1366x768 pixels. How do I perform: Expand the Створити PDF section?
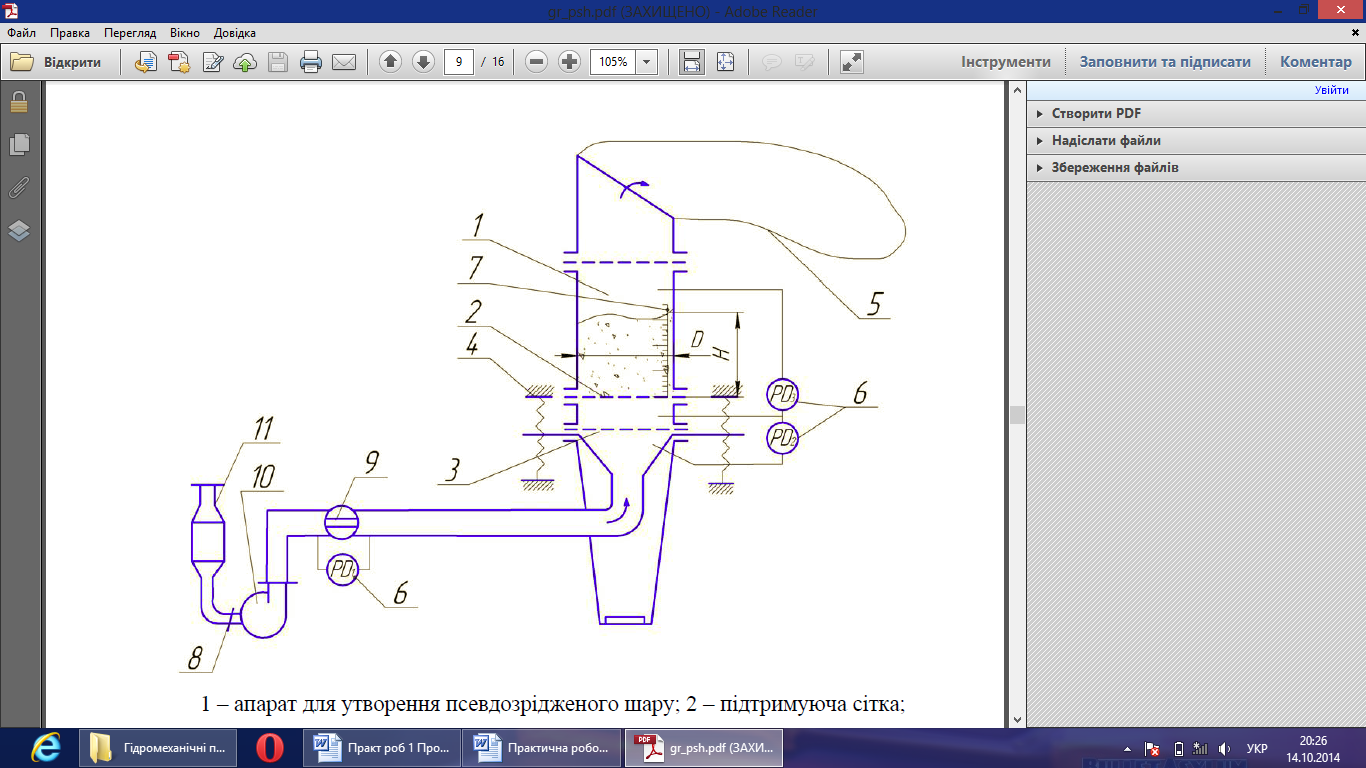point(1096,114)
